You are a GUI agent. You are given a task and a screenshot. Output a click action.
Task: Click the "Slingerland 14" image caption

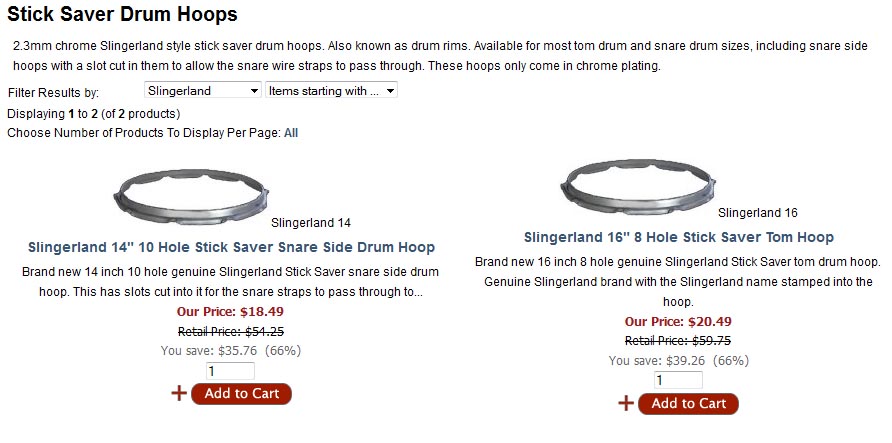point(311,223)
